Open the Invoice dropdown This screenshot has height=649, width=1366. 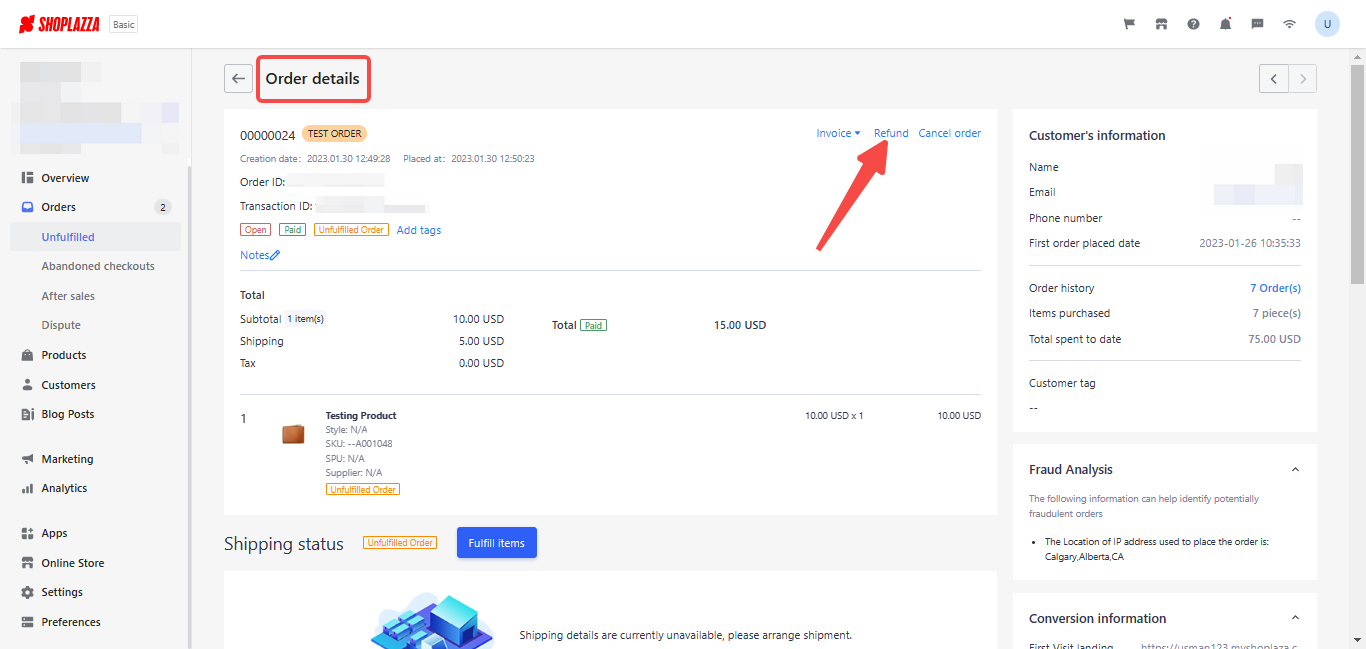click(838, 133)
